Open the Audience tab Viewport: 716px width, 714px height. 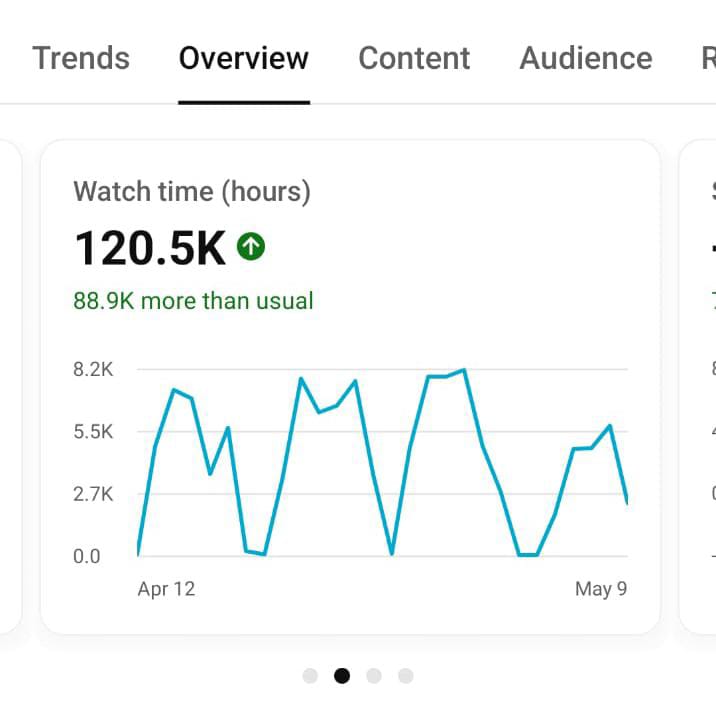point(586,58)
